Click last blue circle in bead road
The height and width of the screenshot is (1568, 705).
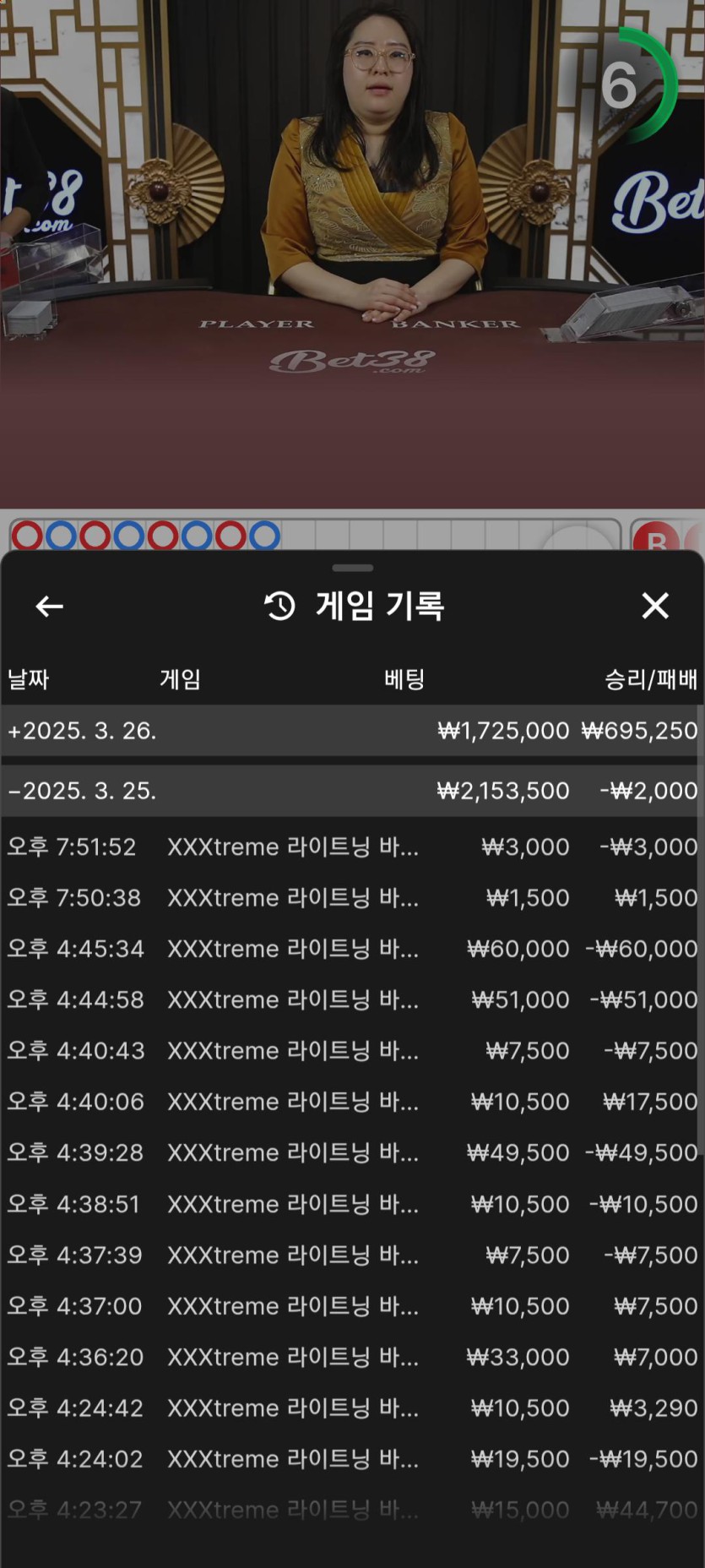(x=264, y=536)
